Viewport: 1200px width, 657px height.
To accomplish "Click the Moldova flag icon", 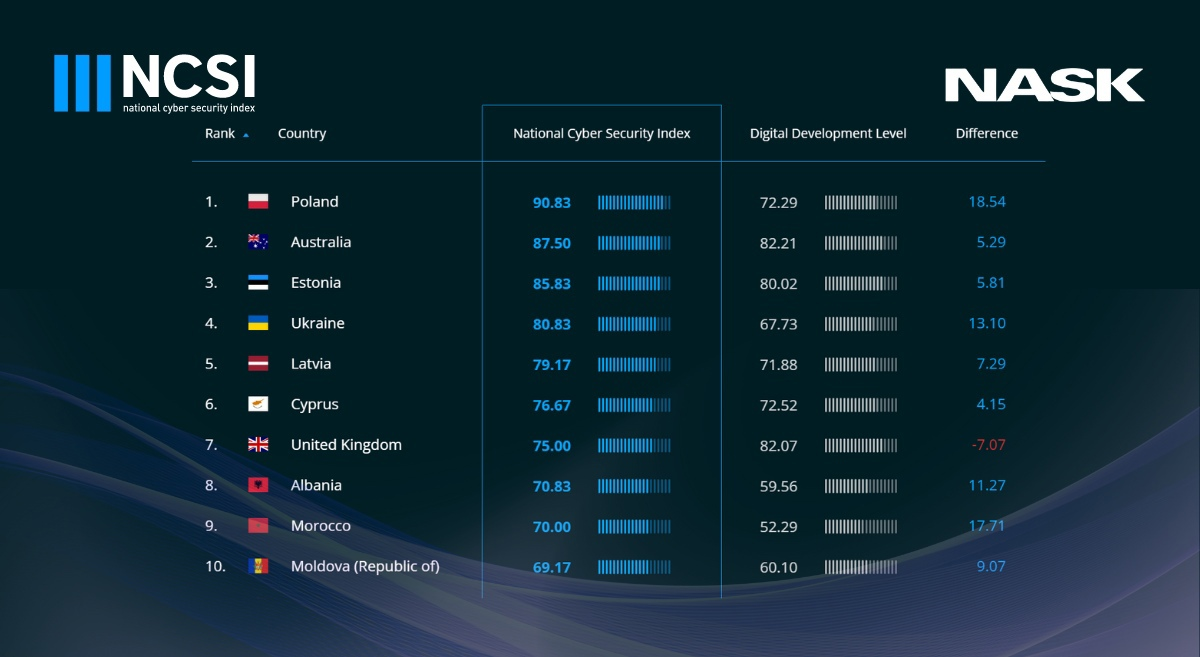I will pos(258,567).
